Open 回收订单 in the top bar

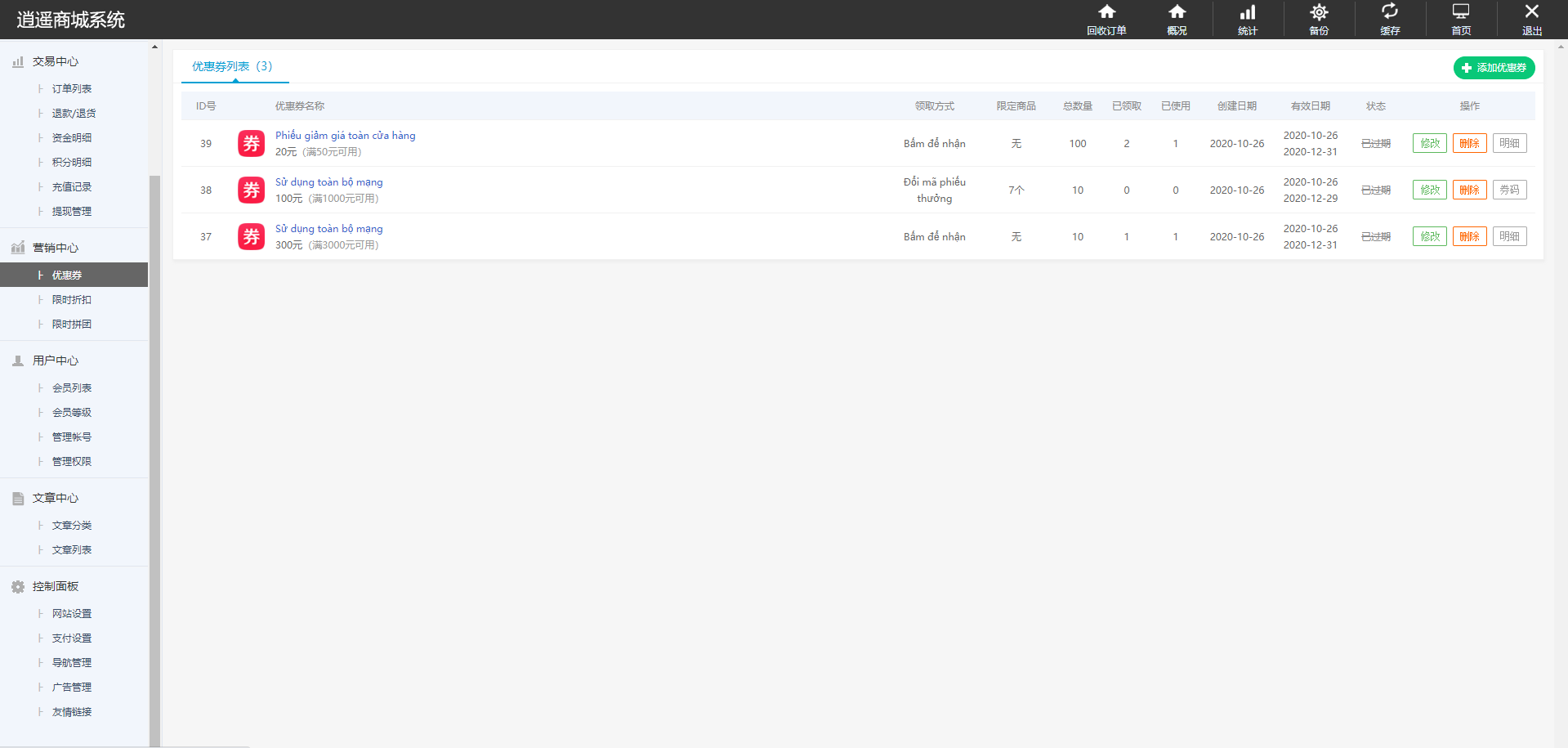pyautogui.click(x=1106, y=20)
